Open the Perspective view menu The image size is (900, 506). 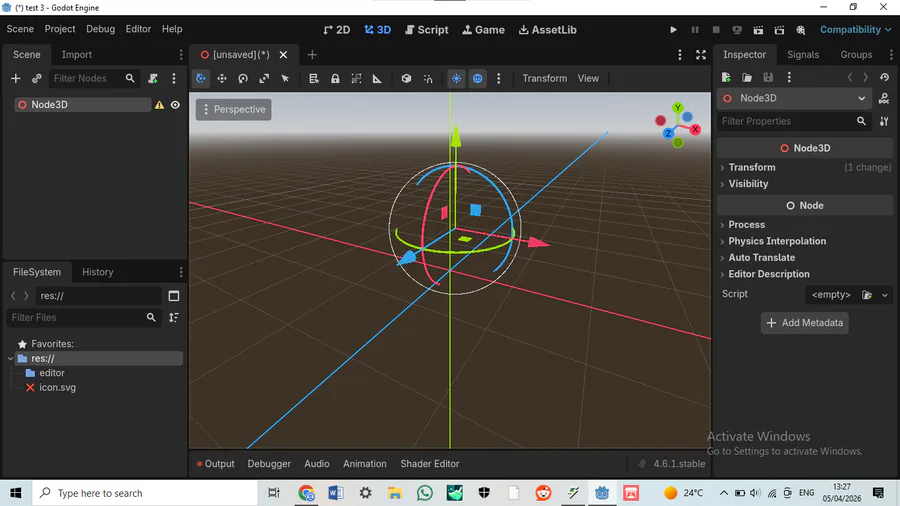[x=234, y=109]
